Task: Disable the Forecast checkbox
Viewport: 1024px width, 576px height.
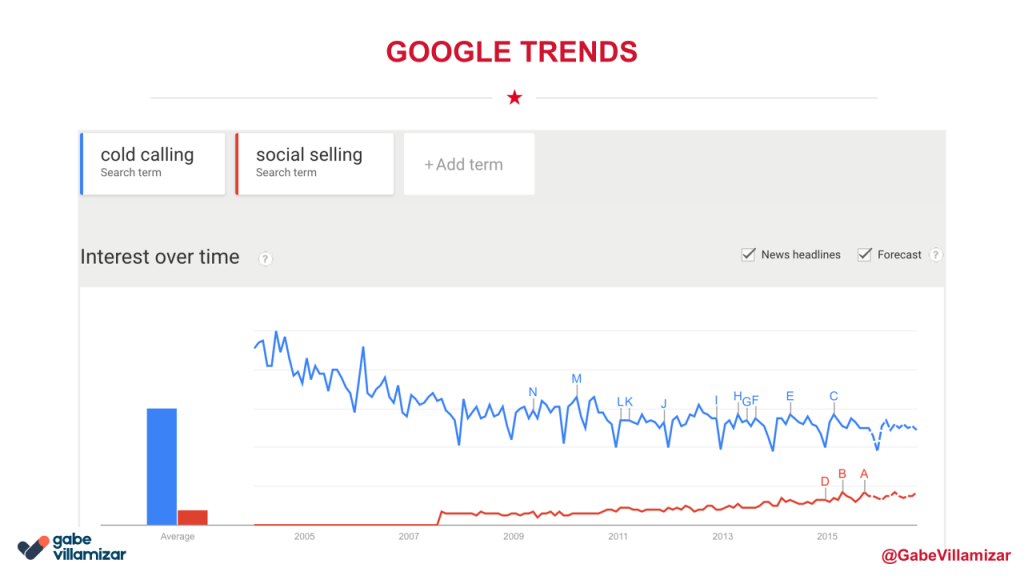Action: (864, 255)
